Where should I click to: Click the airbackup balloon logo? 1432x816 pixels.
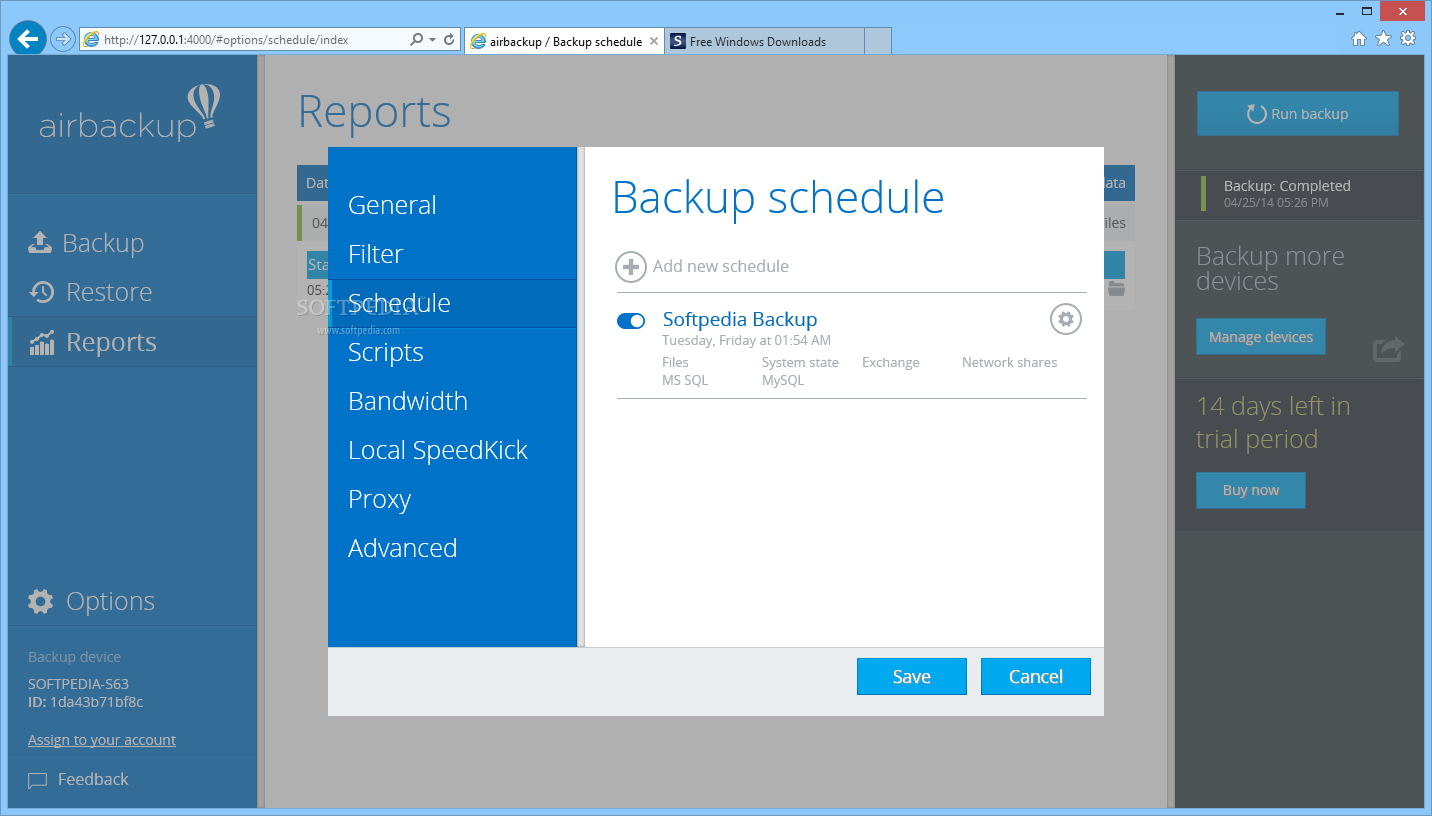click(x=204, y=107)
